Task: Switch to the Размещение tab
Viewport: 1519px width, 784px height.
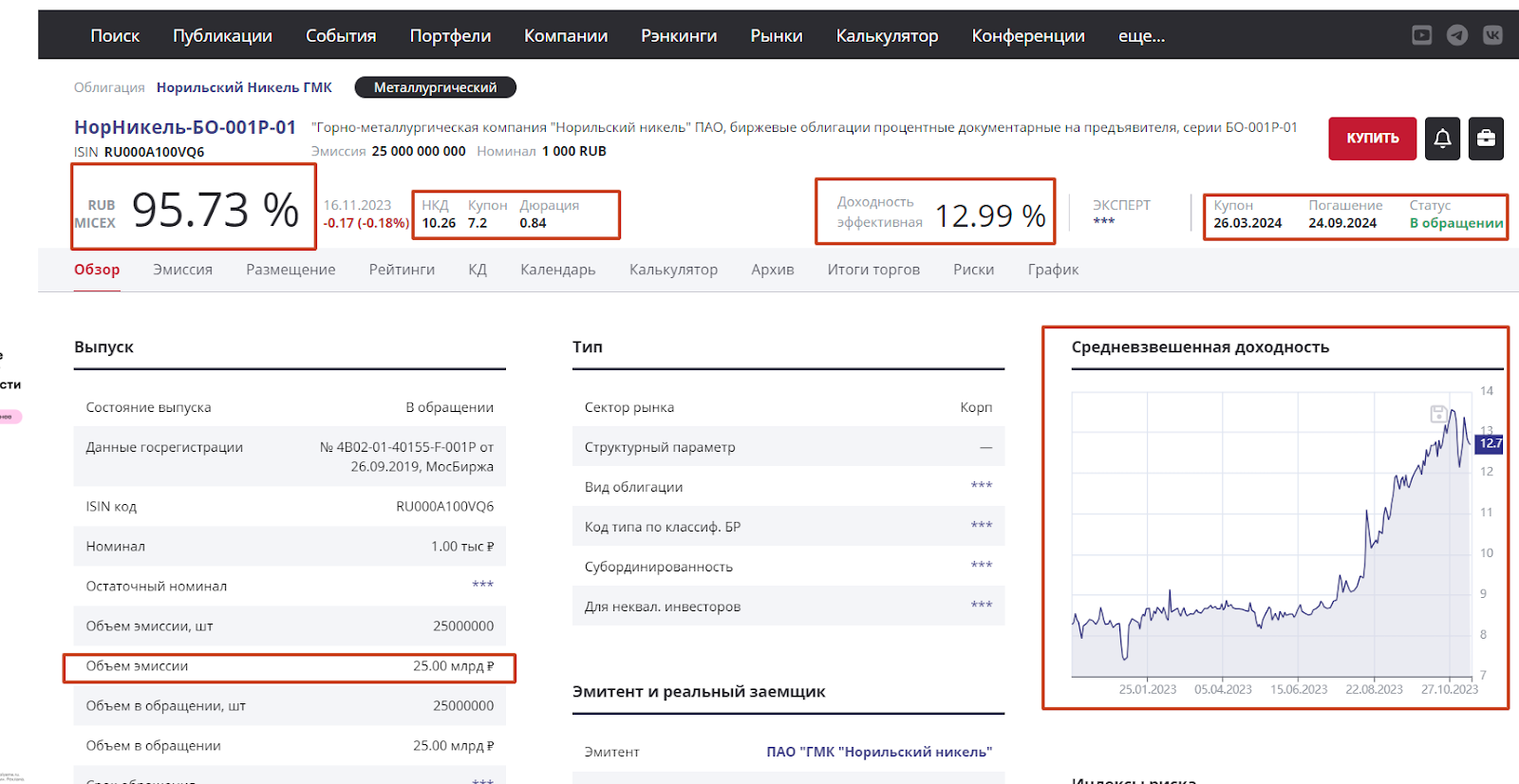Action: tap(291, 270)
